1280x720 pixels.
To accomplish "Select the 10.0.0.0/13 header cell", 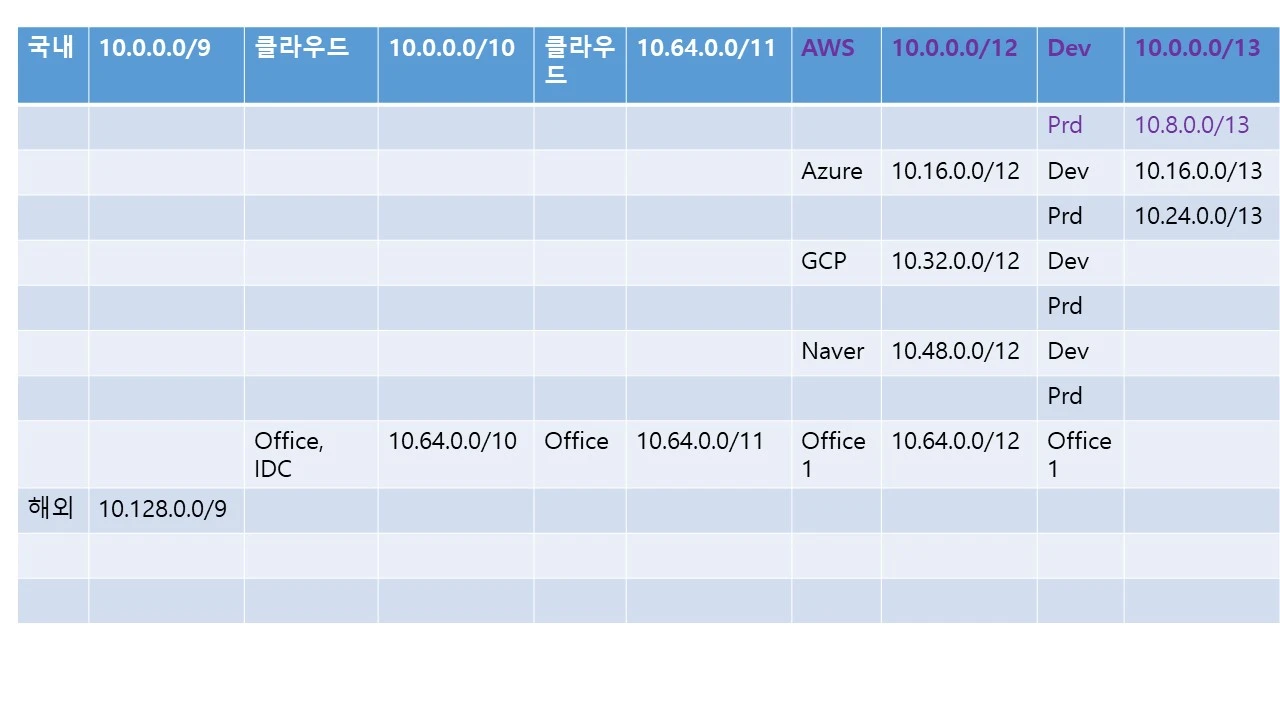I will click(1201, 65).
